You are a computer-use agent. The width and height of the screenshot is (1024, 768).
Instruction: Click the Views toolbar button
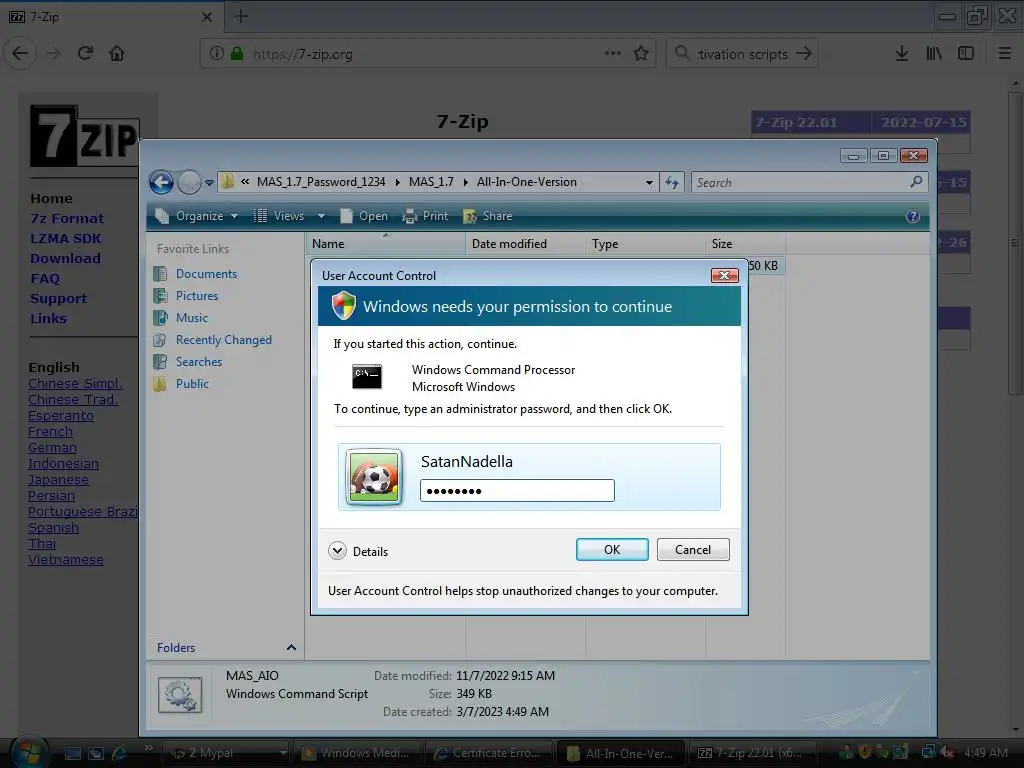[x=279, y=216]
